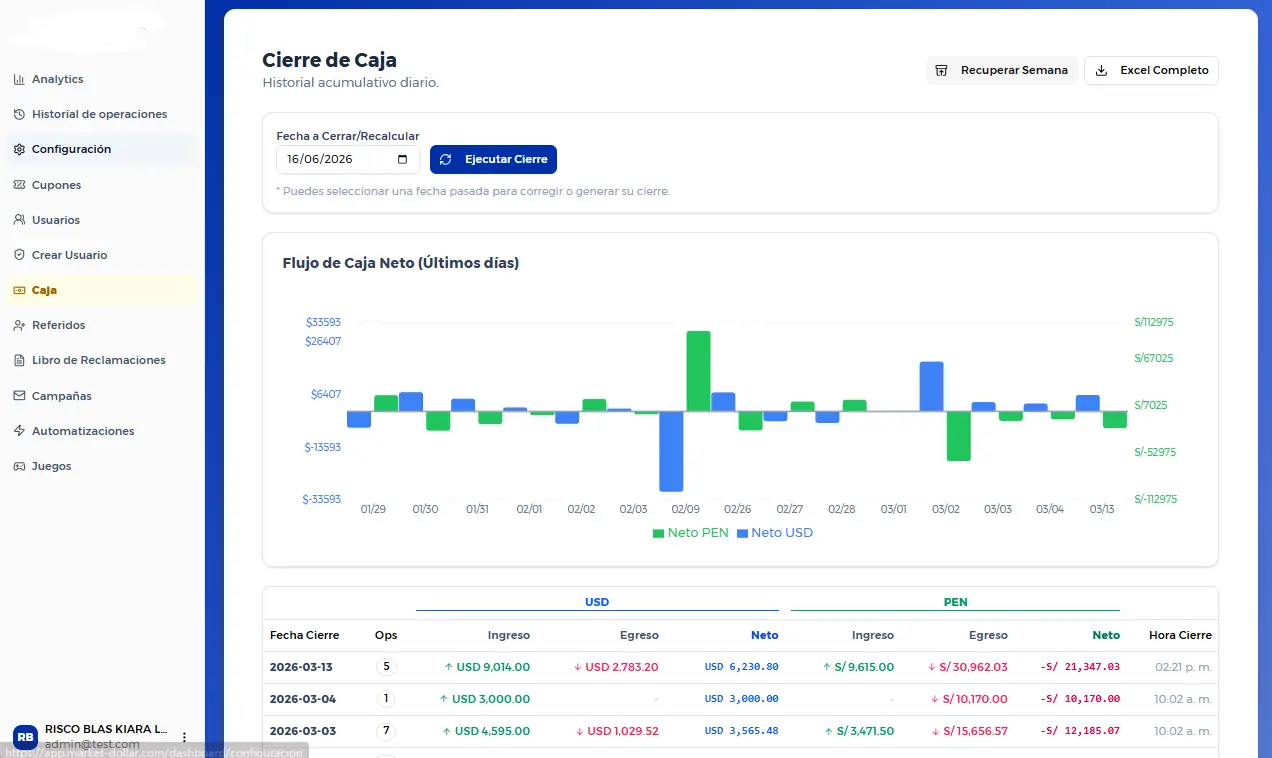Click the Configuración gear icon
Screen dimensions: 1272x758
point(19,149)
